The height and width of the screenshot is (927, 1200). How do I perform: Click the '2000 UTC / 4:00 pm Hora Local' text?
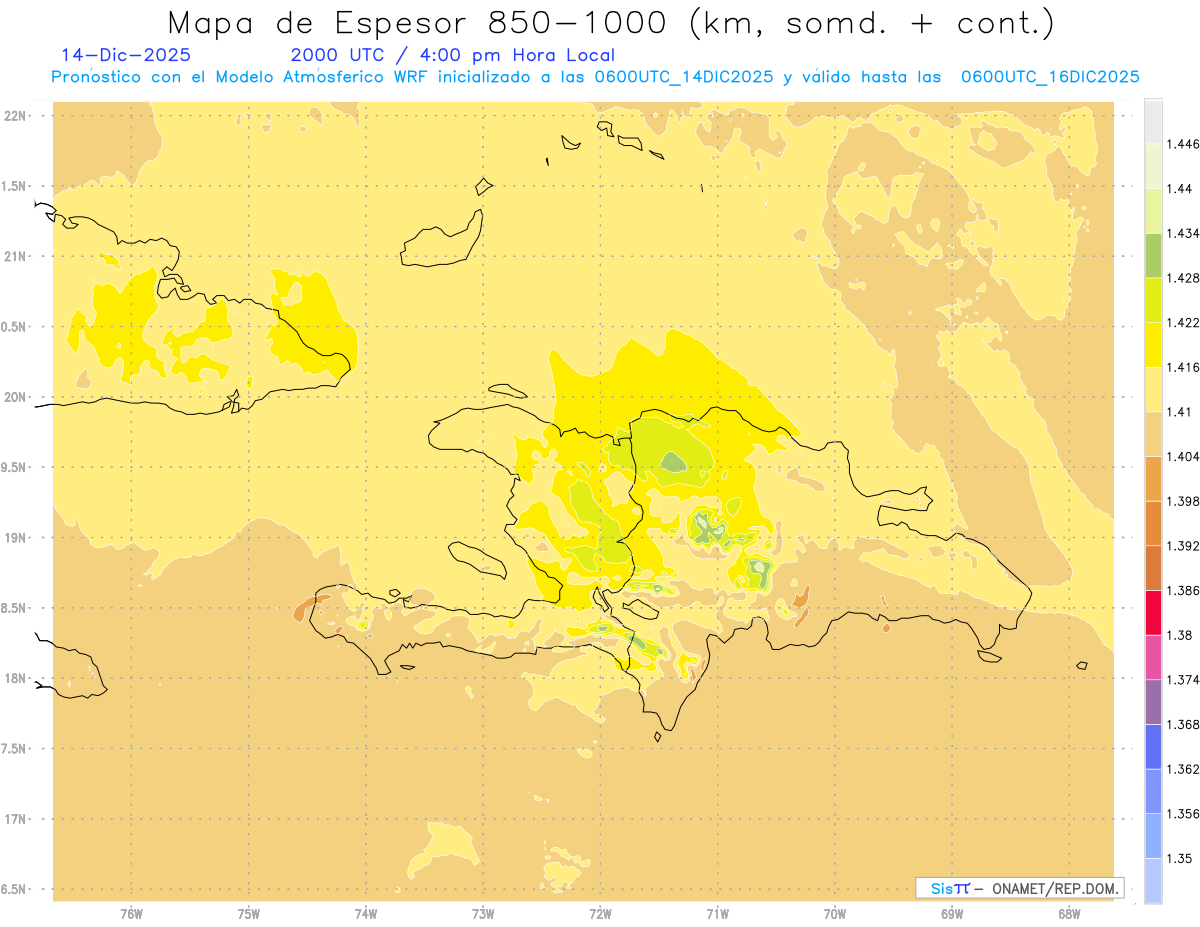pyautogui.click(x=453, y=55)
